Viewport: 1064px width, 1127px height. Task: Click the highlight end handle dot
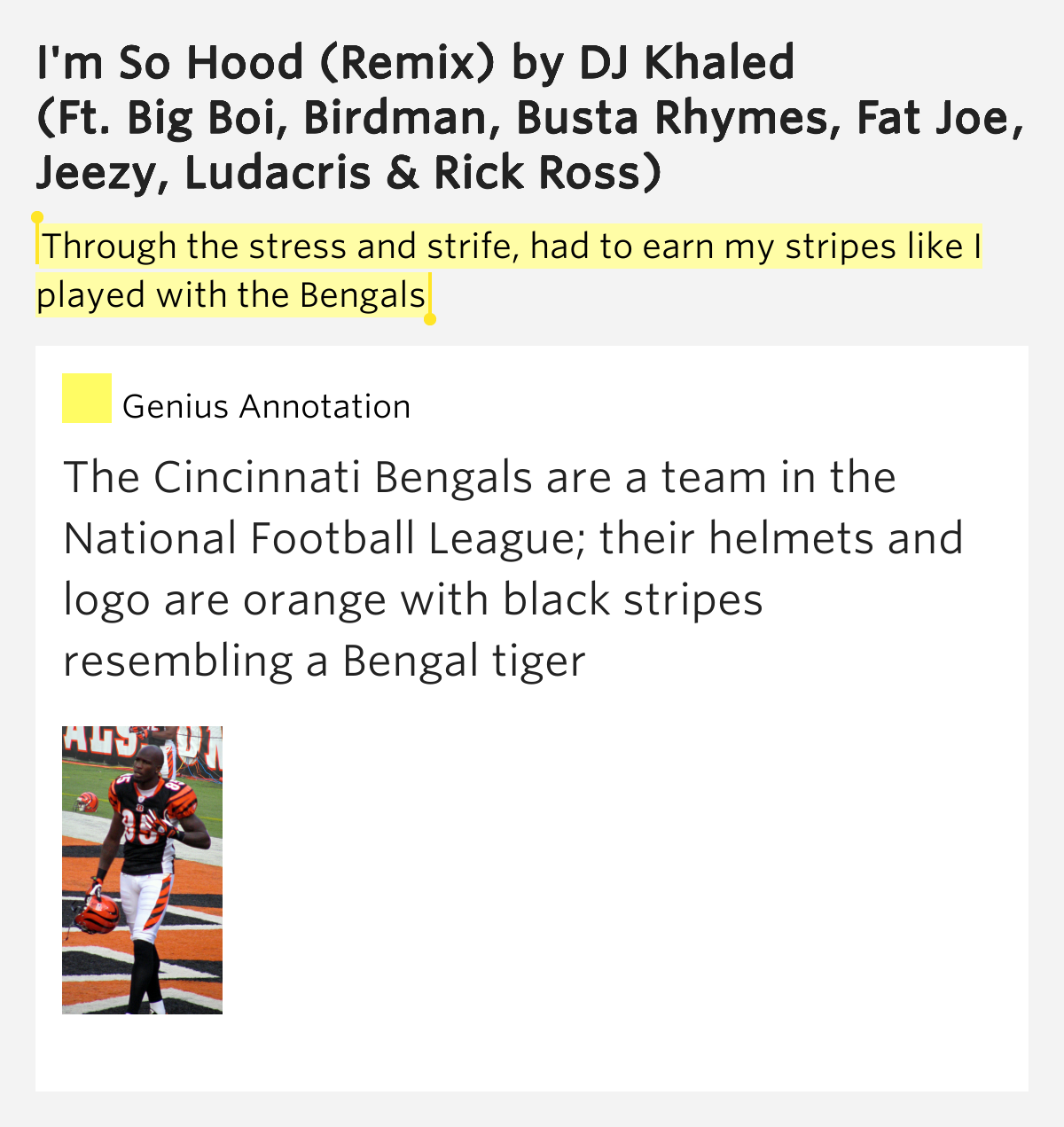(430, 319)
